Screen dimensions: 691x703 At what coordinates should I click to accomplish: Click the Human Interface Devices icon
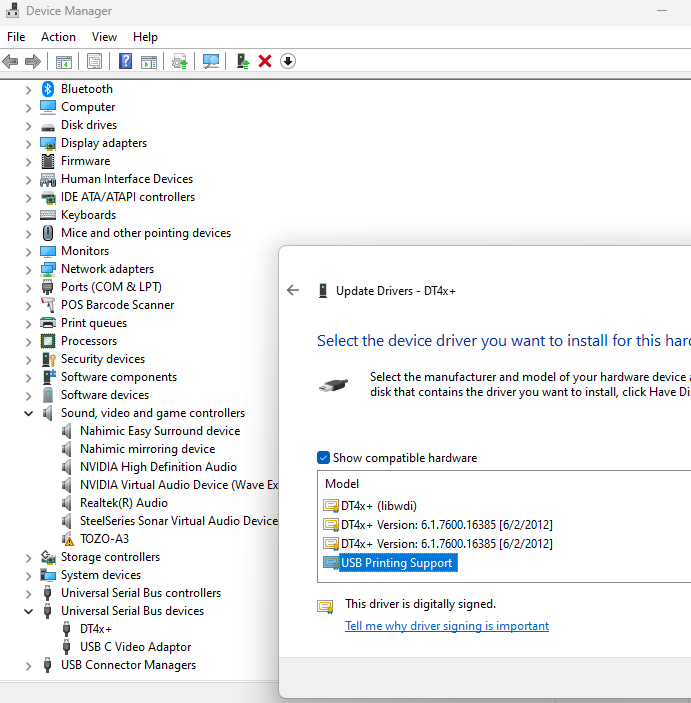(48, 179)
